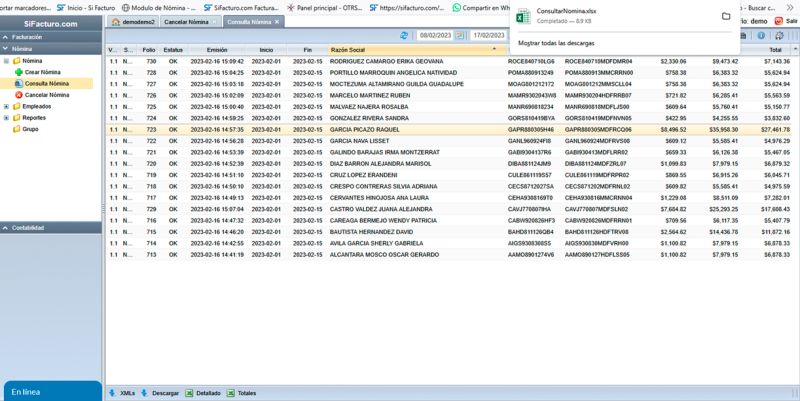Click the Detallado Excel icon
The width and height of the screenshot is (800, 401).
(189, 393)
